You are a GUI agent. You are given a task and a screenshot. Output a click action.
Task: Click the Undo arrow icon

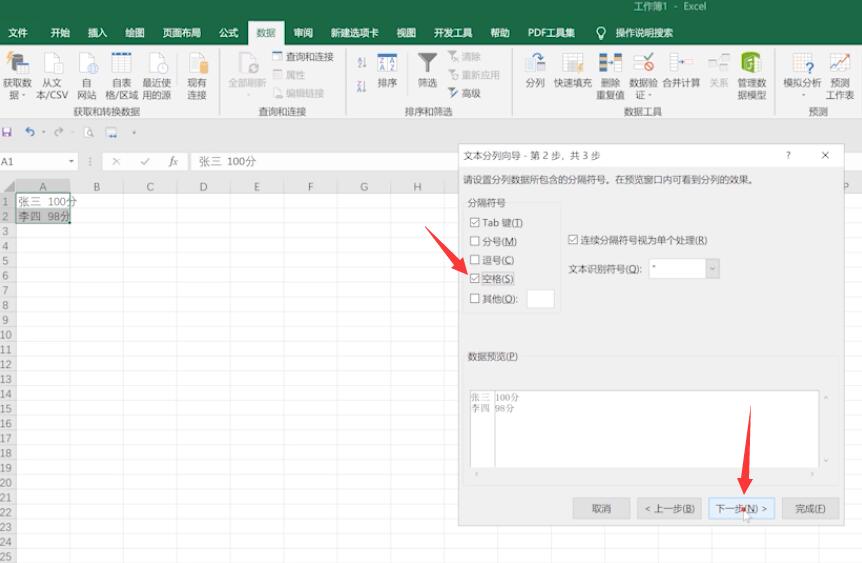[30, 132]
